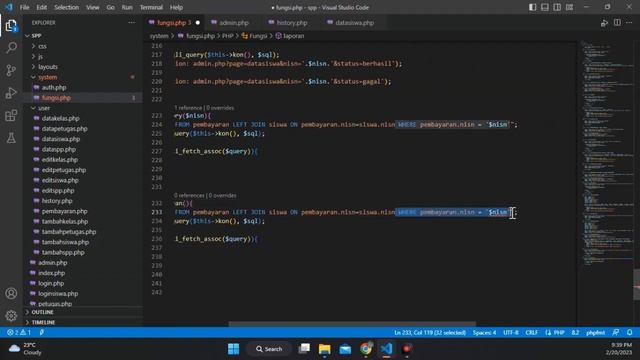The image size is (640, 360).
Task: Open Windows Start menu
Action: [x=233, y=349]
